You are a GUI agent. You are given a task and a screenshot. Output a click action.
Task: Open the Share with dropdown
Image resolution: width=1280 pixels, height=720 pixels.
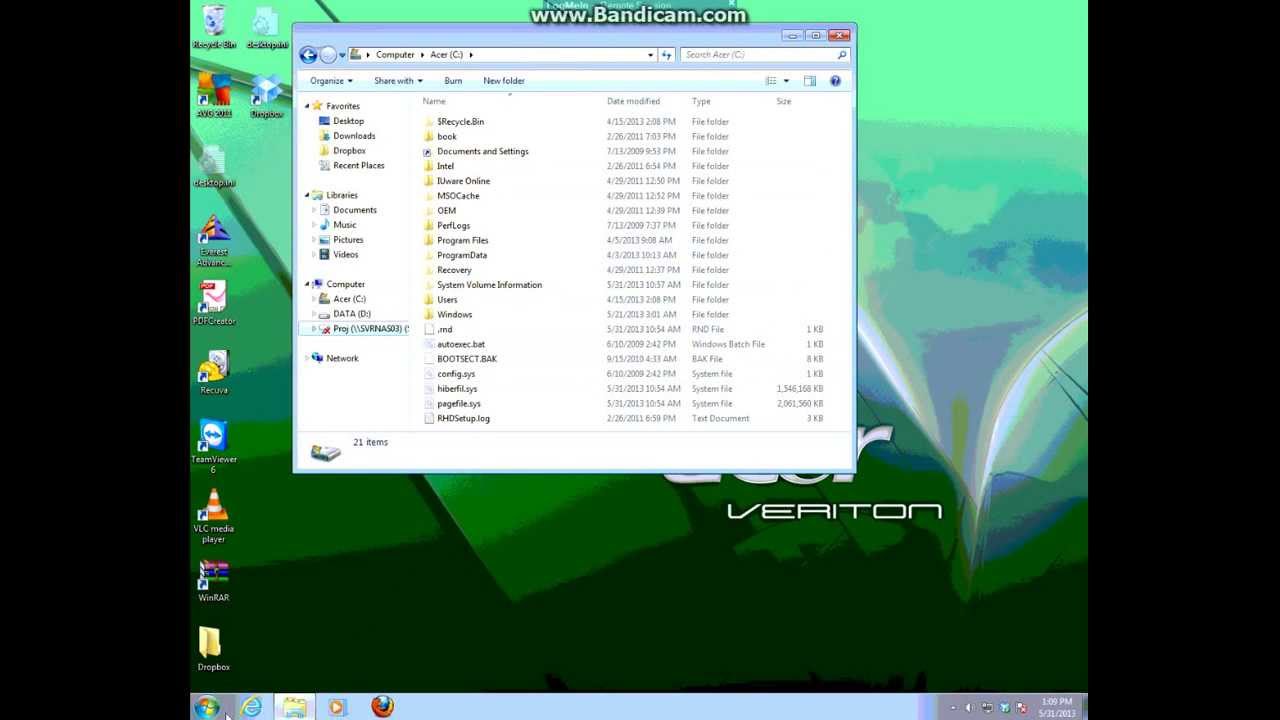[398, 81]
